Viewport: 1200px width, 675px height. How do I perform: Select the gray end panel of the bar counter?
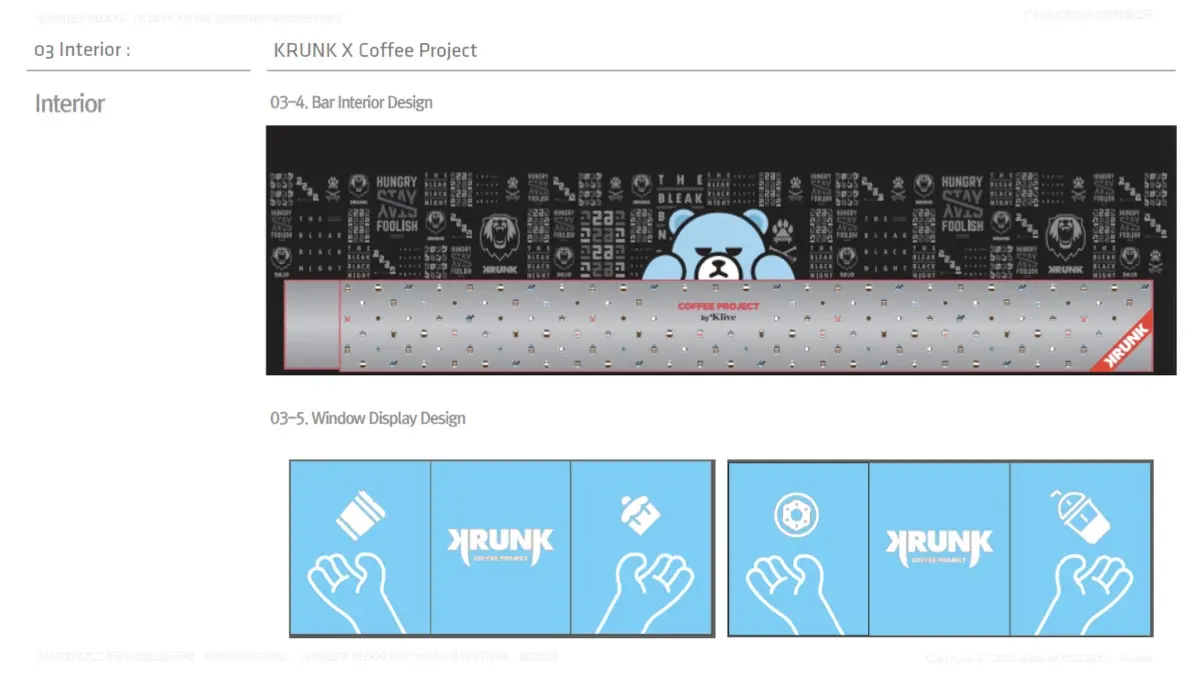point(312,325)
